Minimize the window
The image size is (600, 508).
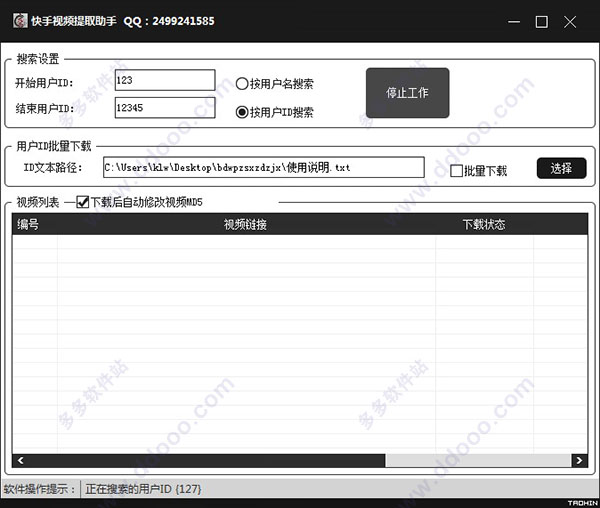pyautogui.click(x=514, y=22)
